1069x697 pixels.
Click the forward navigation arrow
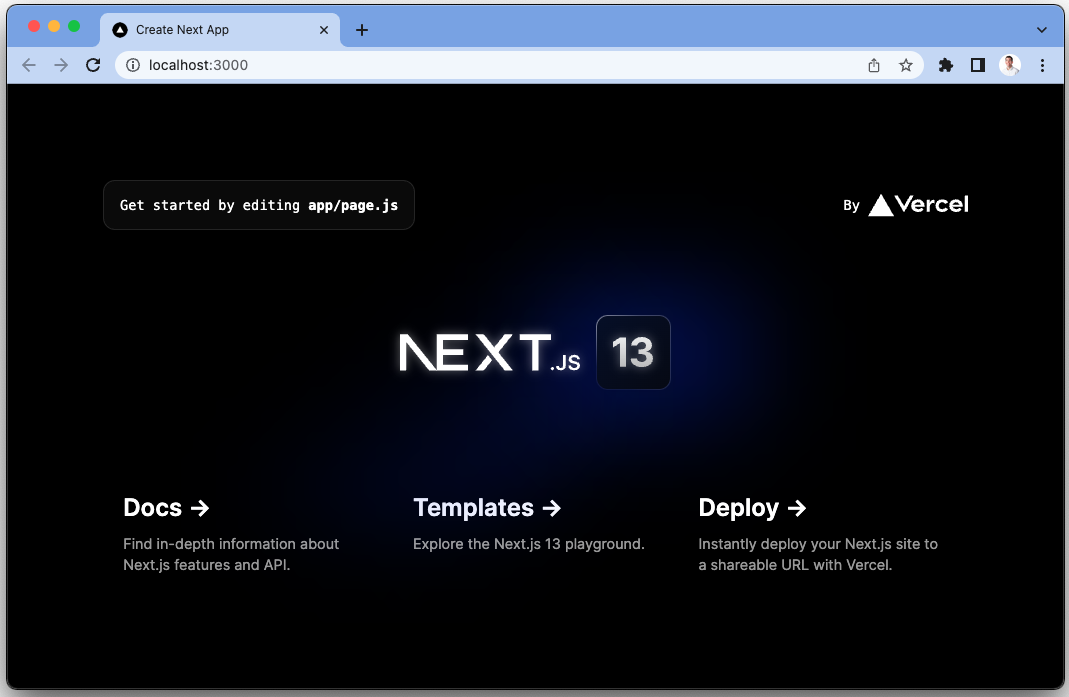click(60, 64)
